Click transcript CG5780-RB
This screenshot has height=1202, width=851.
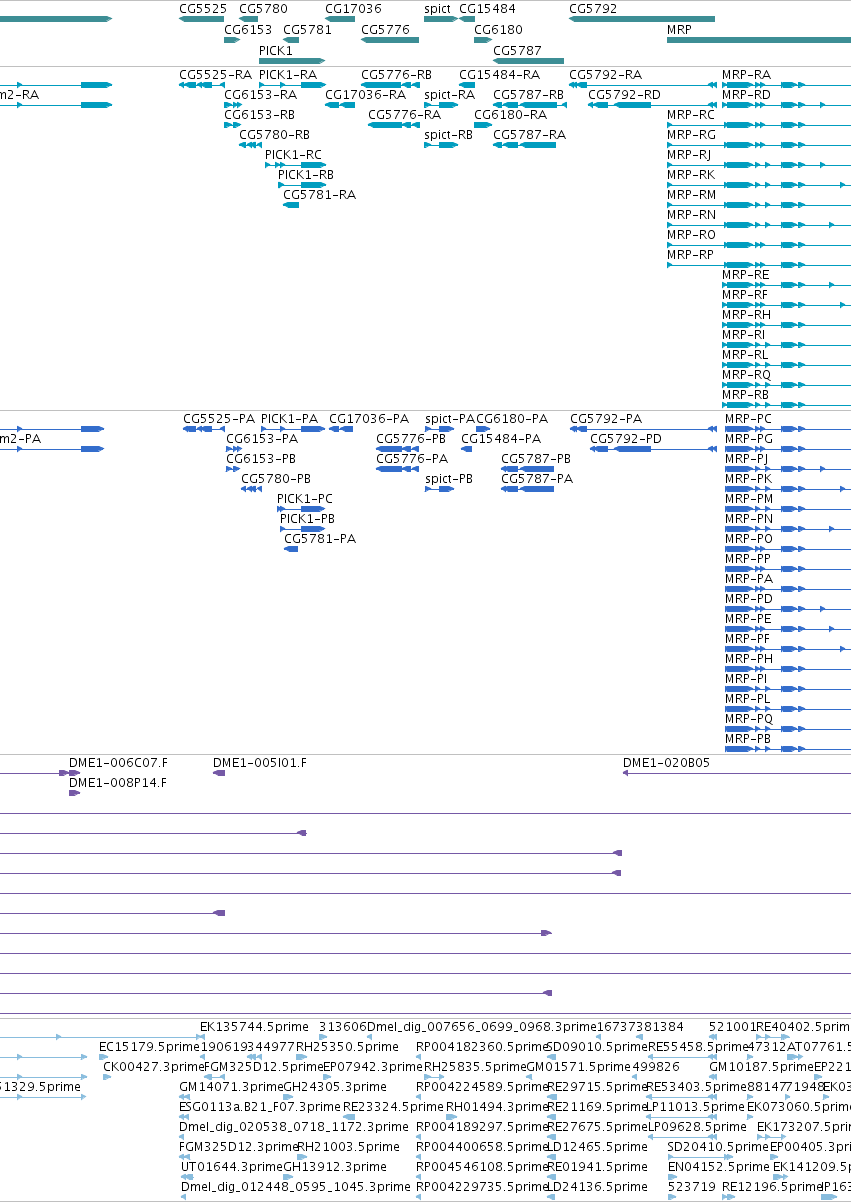click(x=274, y=134)
